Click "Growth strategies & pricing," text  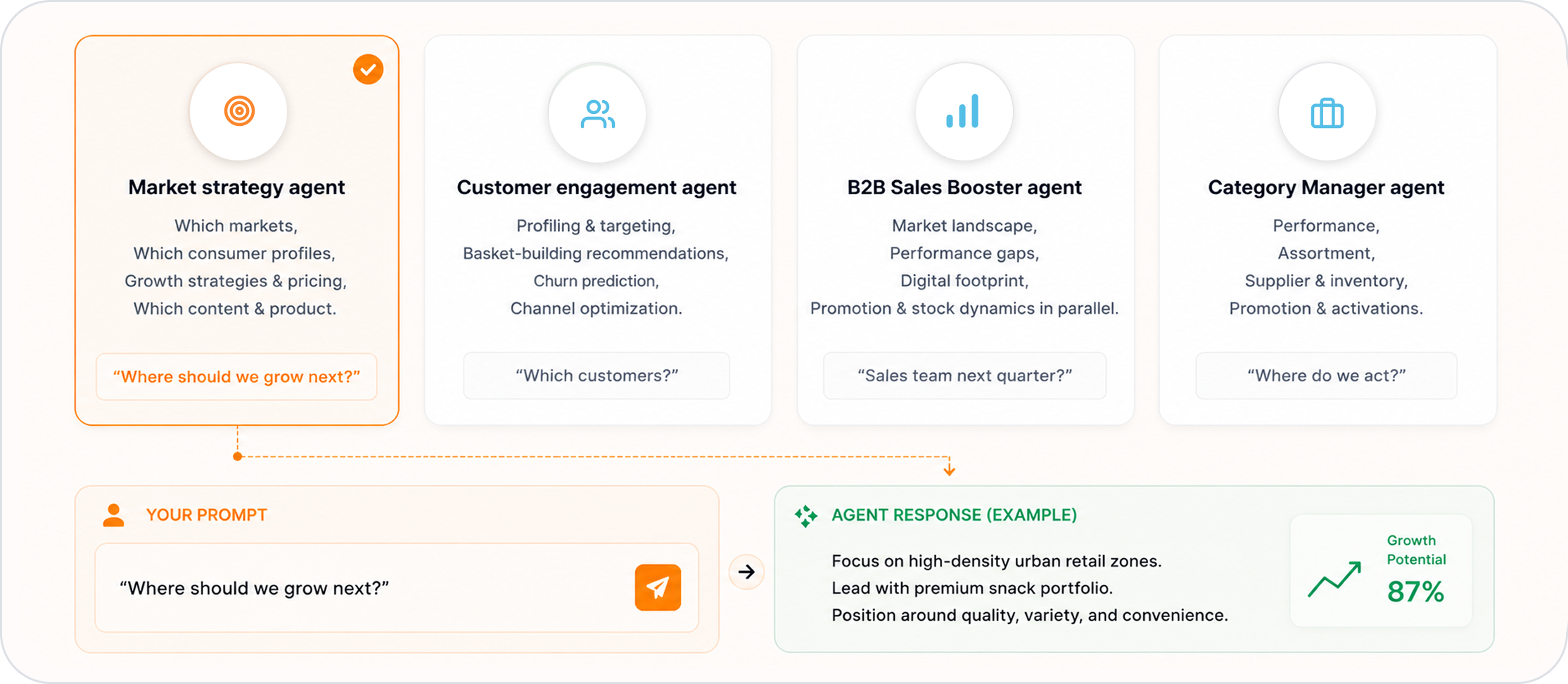tap(236, 281)
